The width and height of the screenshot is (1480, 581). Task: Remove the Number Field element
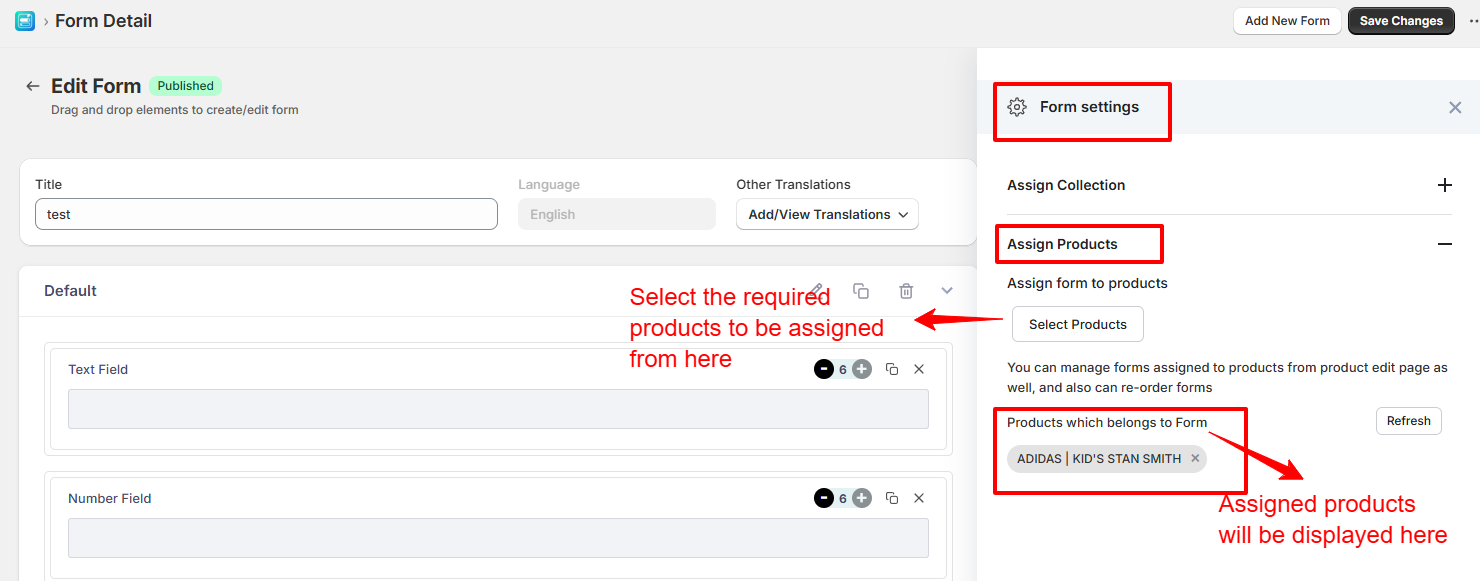tap(919, 498)
